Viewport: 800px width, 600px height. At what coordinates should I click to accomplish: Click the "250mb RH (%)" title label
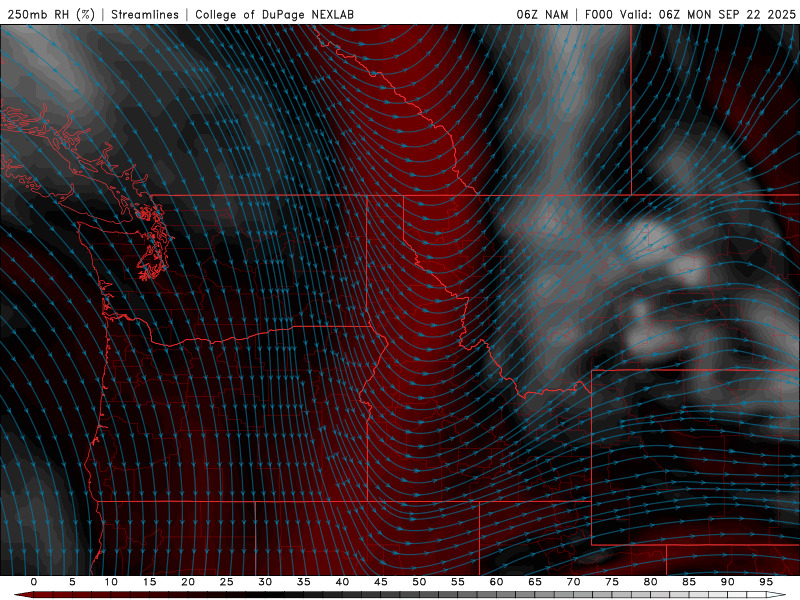click(x=51, y=14)
